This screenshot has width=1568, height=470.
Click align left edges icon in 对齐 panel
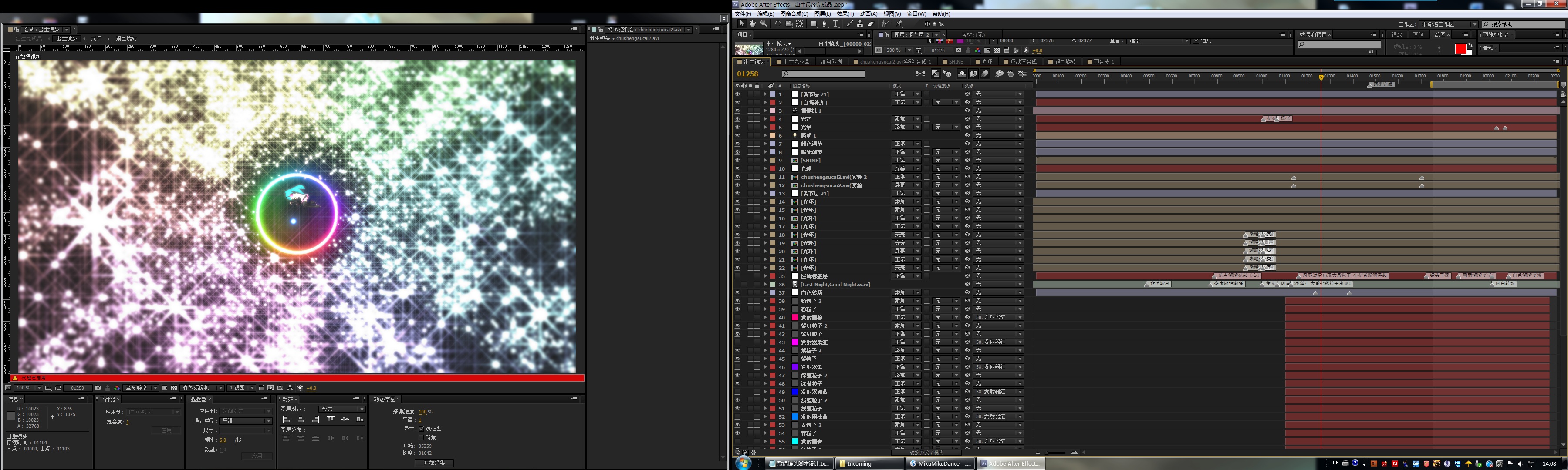click(286, 420)
